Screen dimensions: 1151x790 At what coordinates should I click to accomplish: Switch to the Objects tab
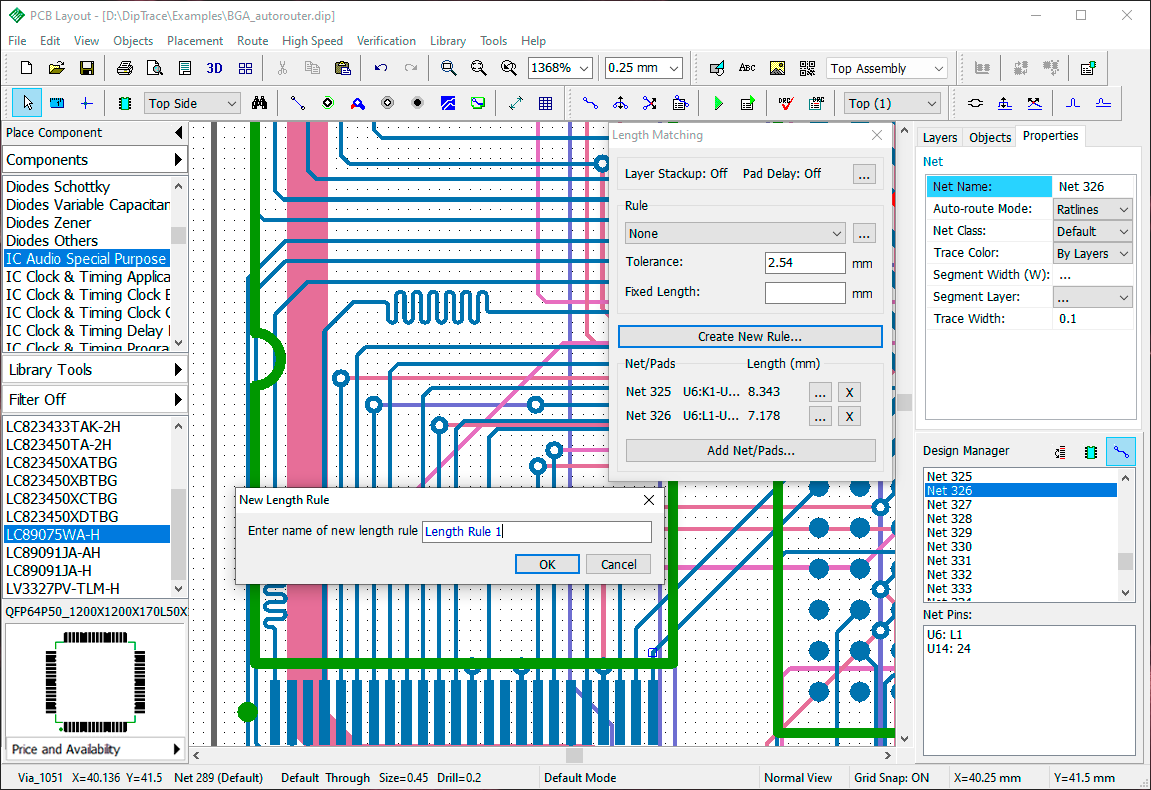(990, 137)
